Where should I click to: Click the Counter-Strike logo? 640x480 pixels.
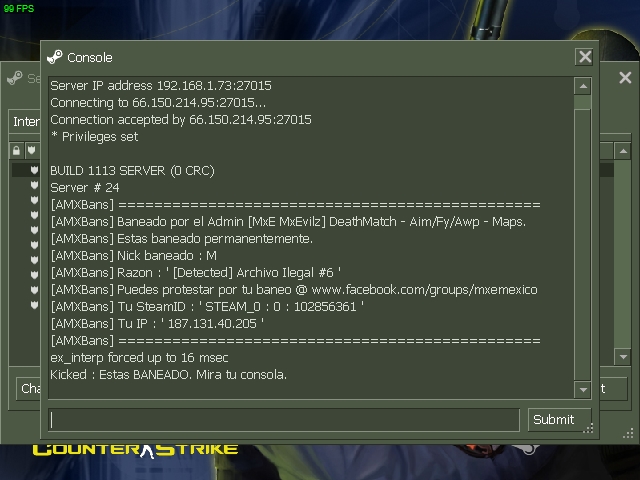pos(135,450)
